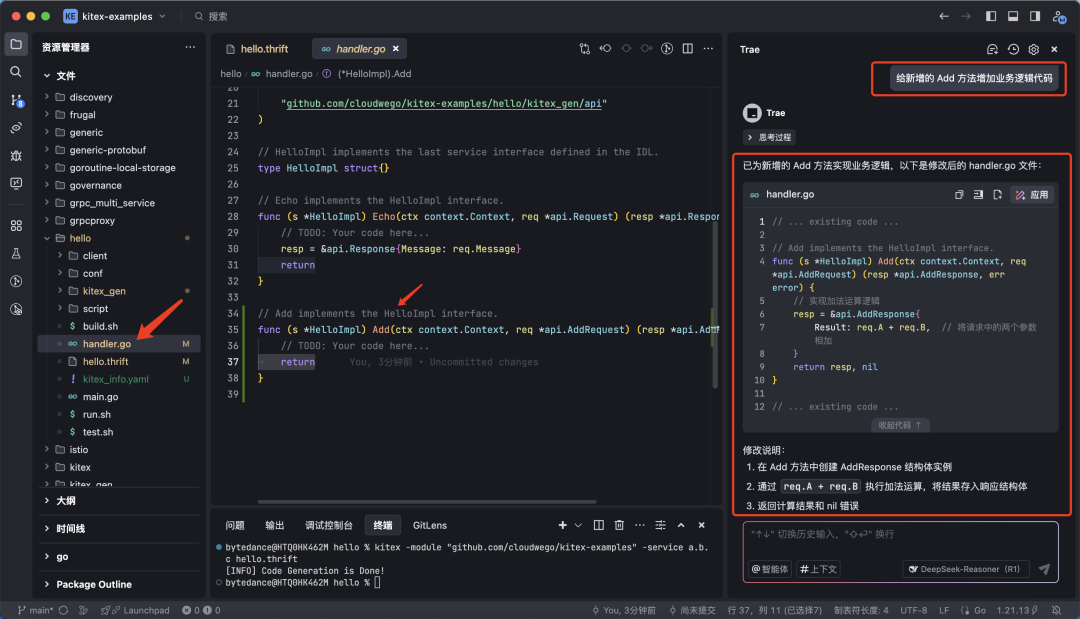Copy code in handler.go snippet
Screen dimensions: 1080x619
(959, 195)
